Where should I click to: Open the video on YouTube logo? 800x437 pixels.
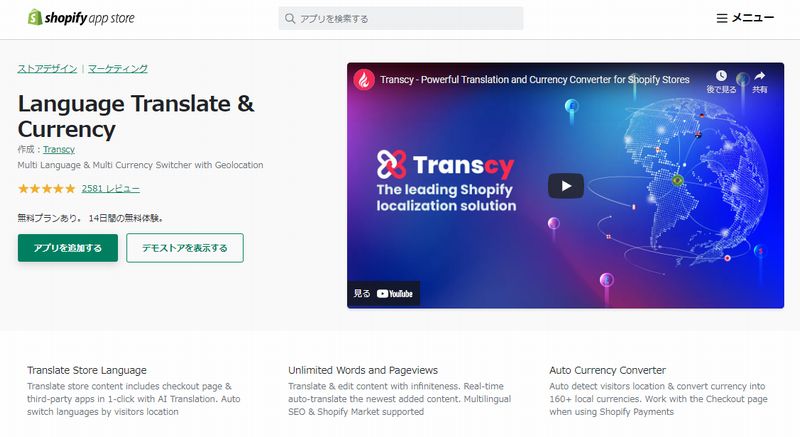tap(395, 294)
